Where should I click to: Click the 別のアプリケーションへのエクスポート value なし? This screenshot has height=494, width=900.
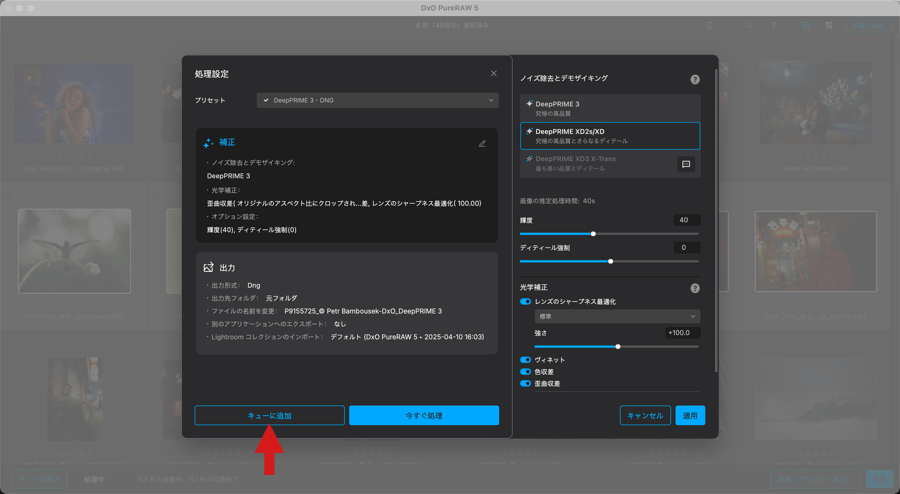click(x=340, y=324)
